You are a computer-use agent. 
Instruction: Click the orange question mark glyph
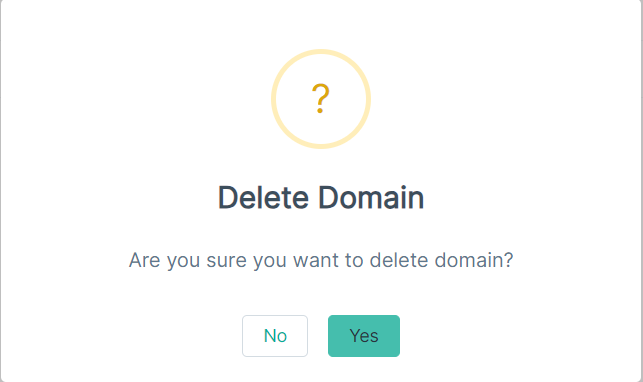point(321,98)
